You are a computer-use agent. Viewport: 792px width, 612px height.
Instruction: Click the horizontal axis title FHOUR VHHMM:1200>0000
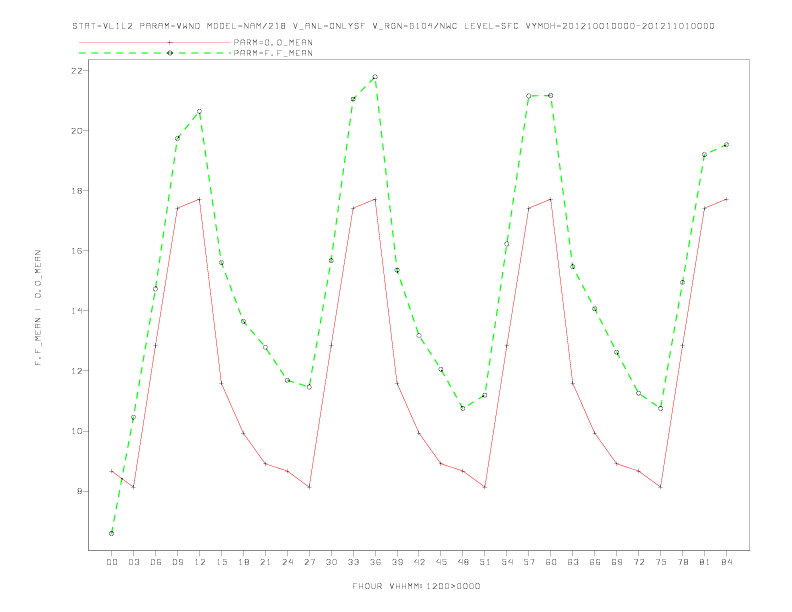point(416,586)
